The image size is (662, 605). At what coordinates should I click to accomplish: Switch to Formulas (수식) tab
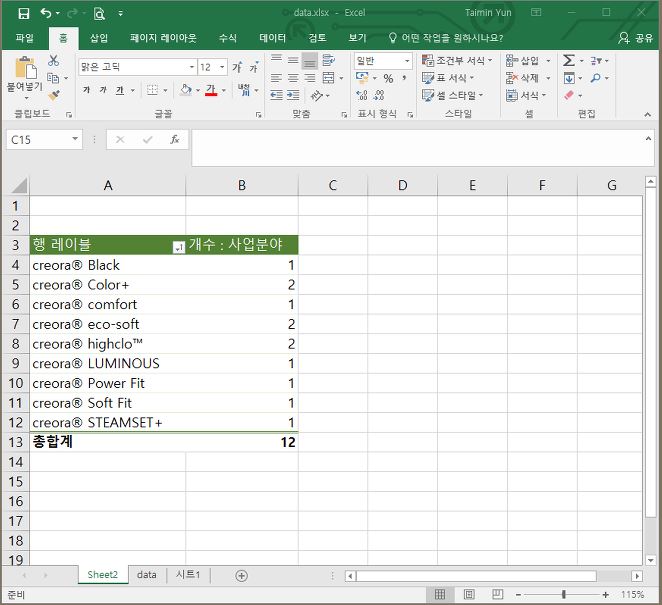point(228,38)
